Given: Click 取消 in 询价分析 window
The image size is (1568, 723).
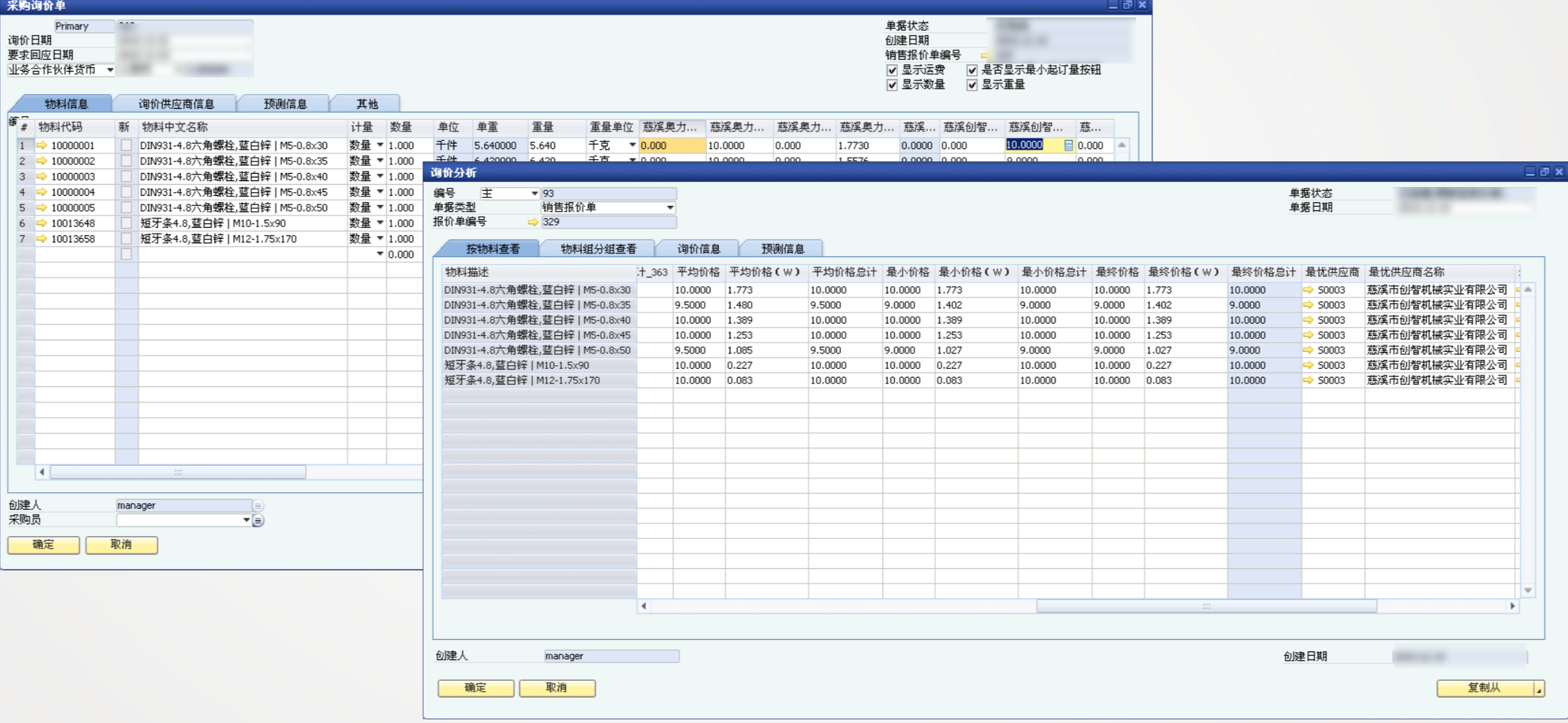Looking at the screenshot, I should pyautogui.click(x=557, y=688).
